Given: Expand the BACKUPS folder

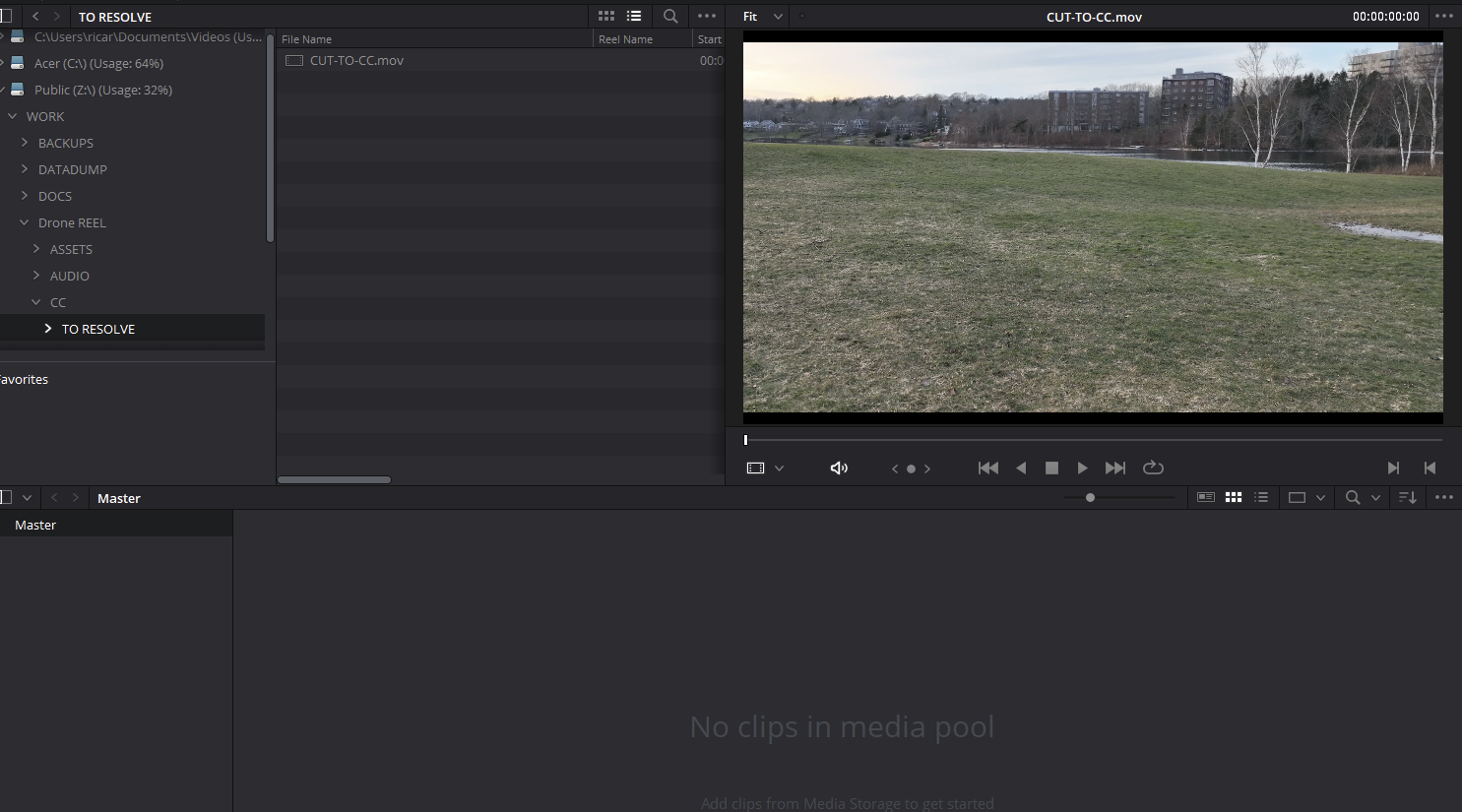Looking at the screenshot, I should click(x=25, y=143).
